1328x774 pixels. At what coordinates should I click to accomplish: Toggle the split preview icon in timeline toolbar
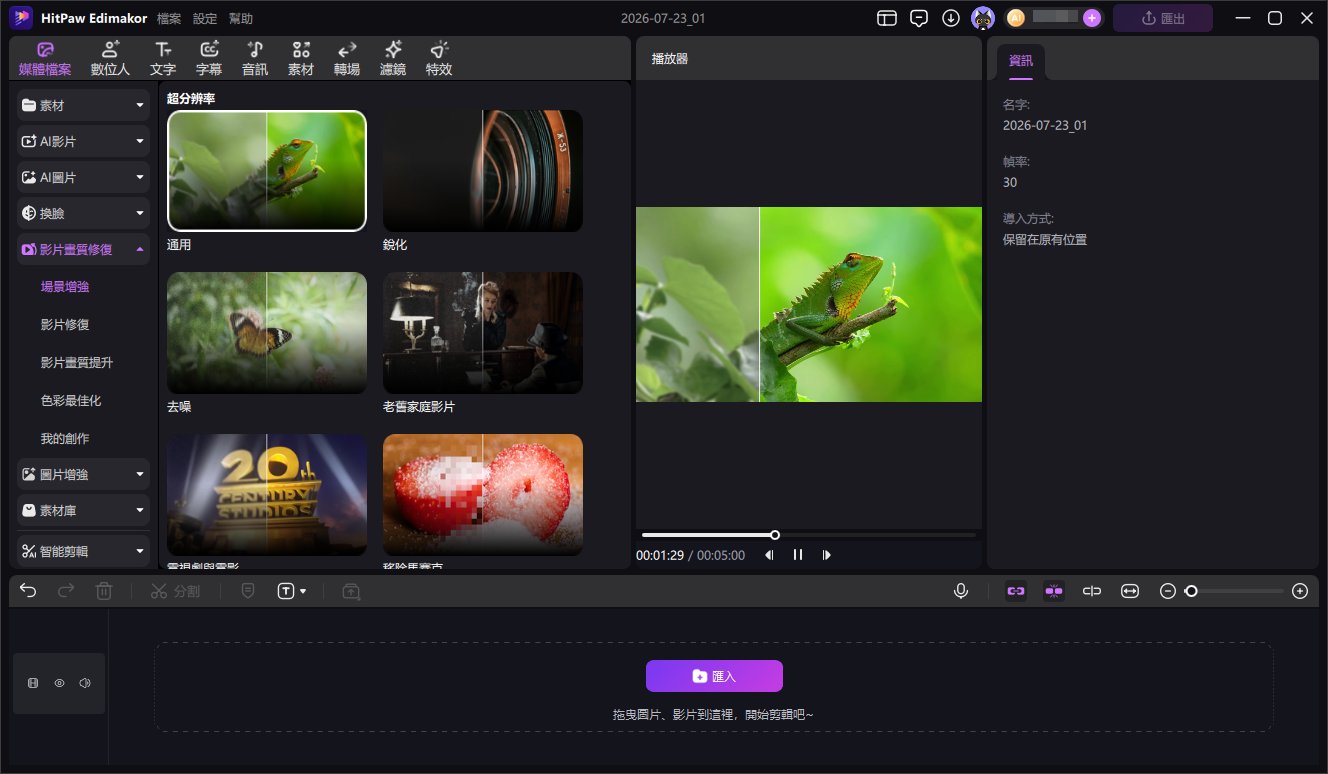[1092, 591]
